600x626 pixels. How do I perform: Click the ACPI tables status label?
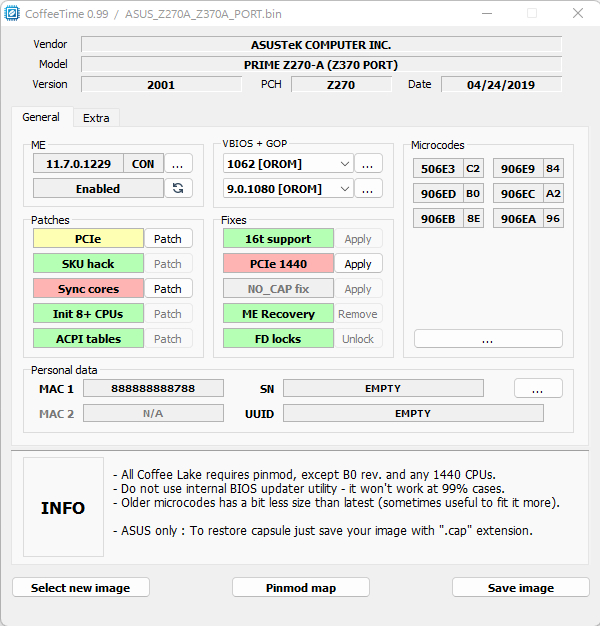(x=88, y=339)
